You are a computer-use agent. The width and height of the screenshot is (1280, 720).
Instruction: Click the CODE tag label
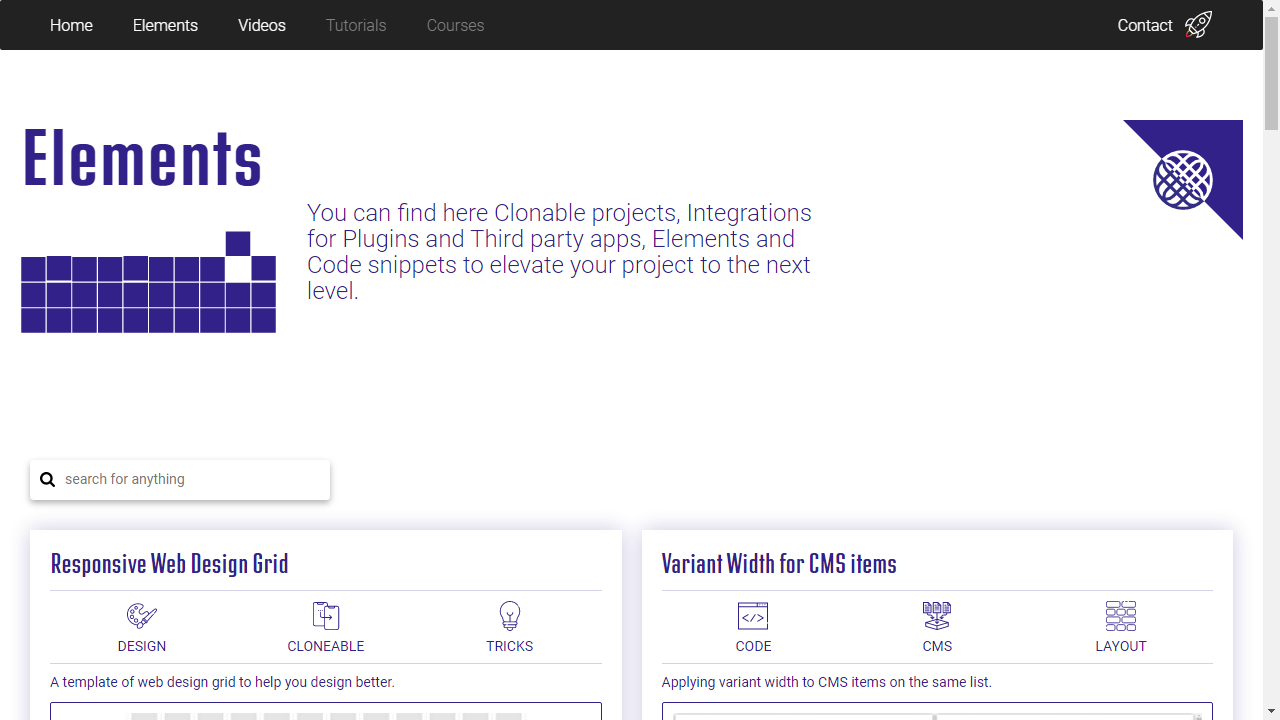753,646
